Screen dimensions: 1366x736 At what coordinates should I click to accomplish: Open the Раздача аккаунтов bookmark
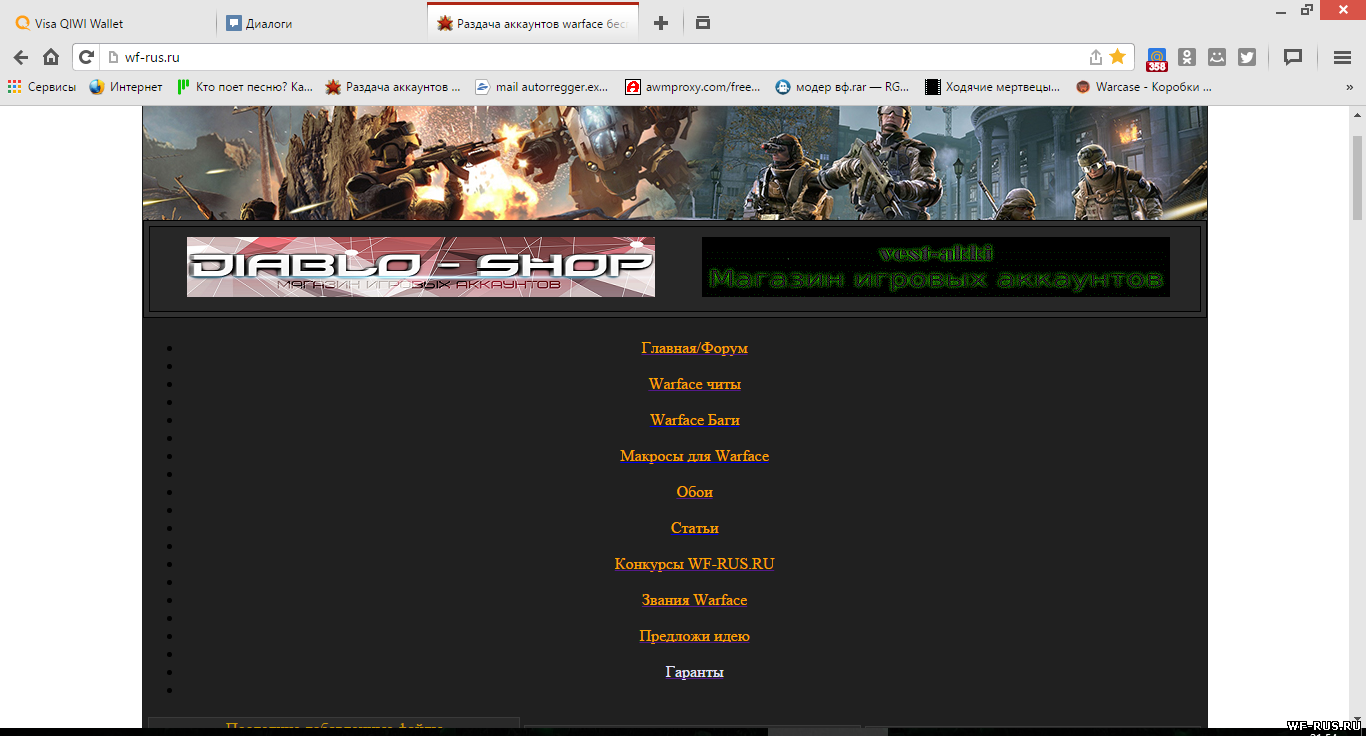point(393,87)
